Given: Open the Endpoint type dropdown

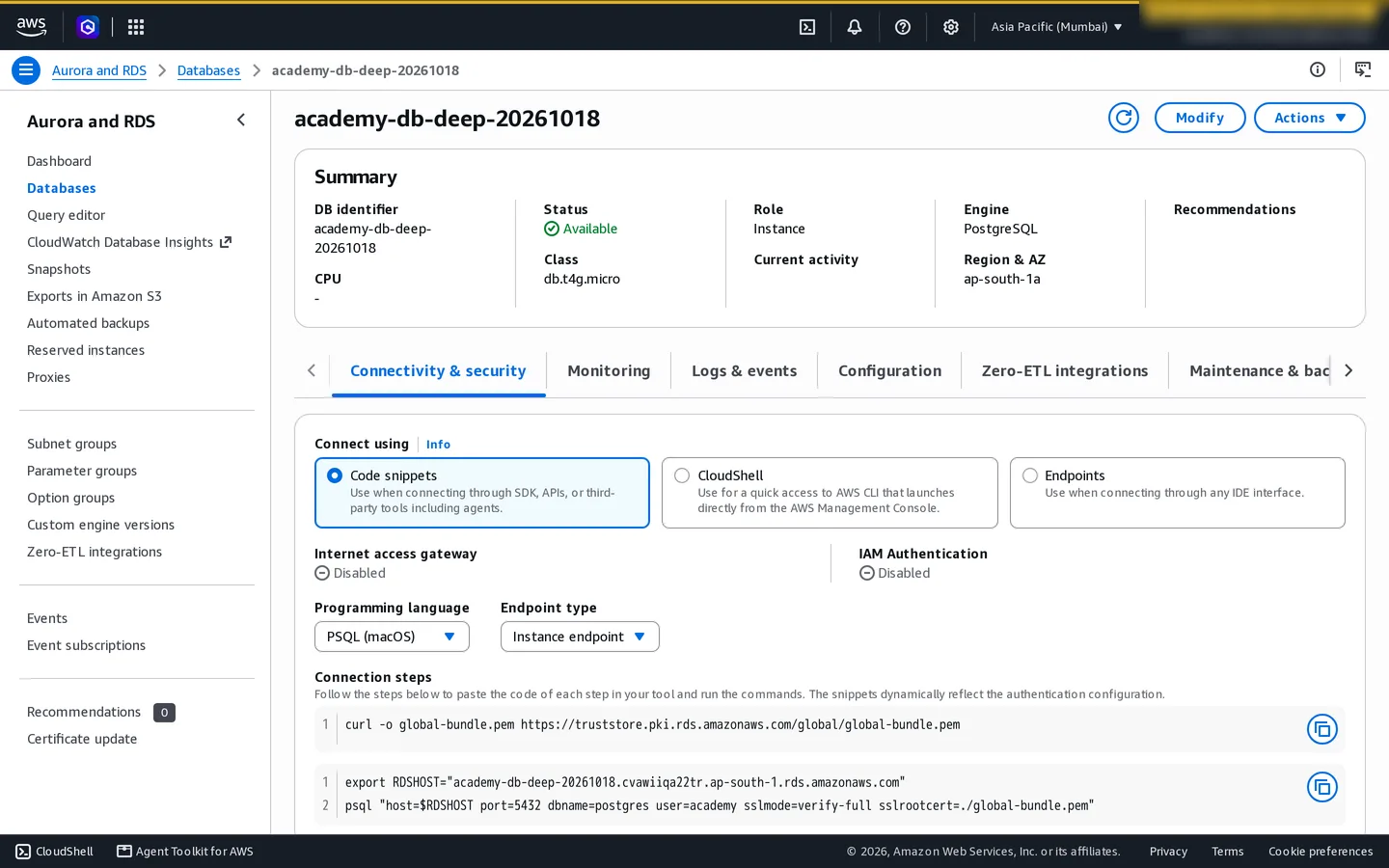Looking at the screenshot, I should point(580,637).
